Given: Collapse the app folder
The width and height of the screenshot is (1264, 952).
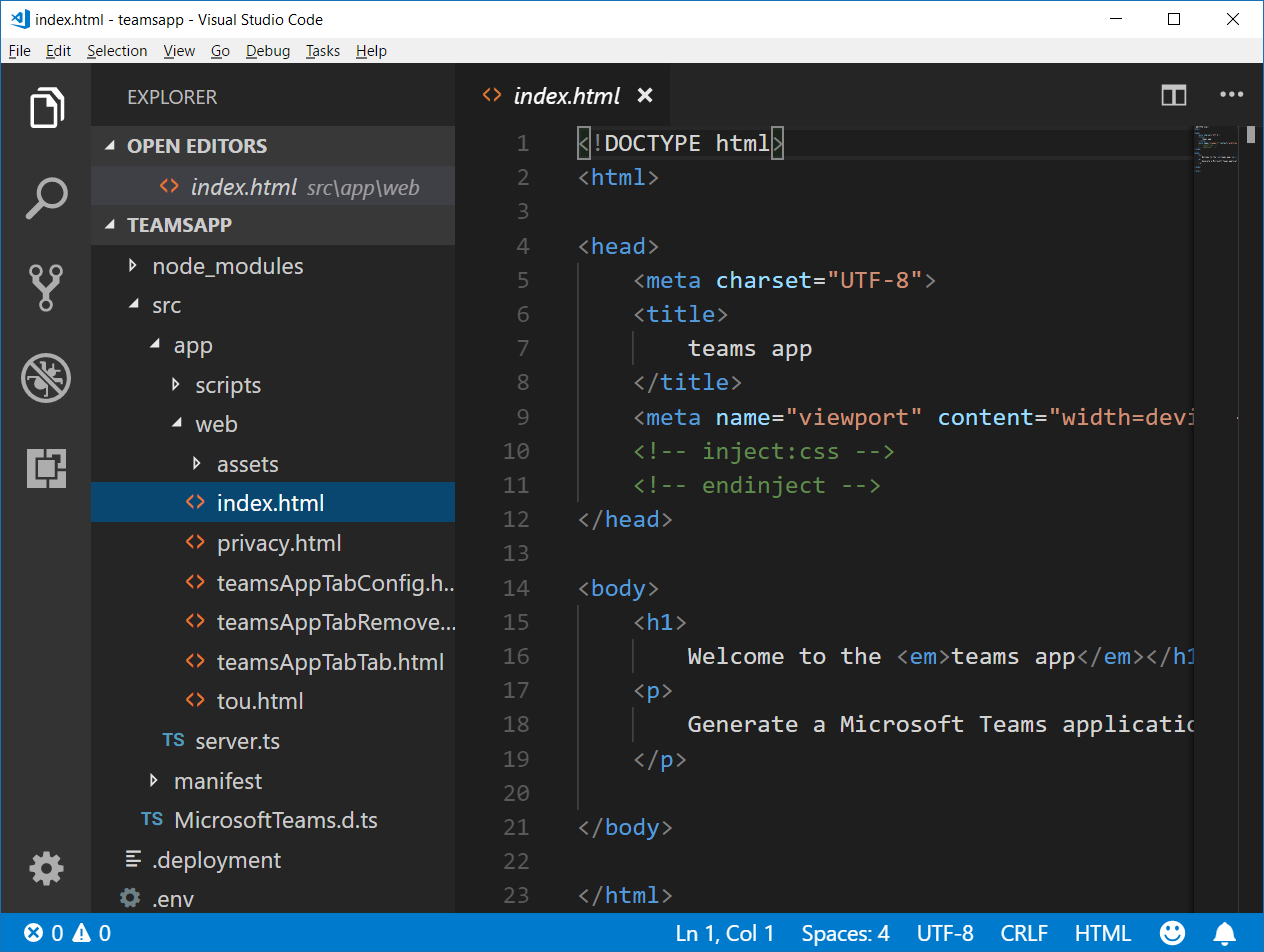Looking at the screenshot, I should [x=155, y=345].
